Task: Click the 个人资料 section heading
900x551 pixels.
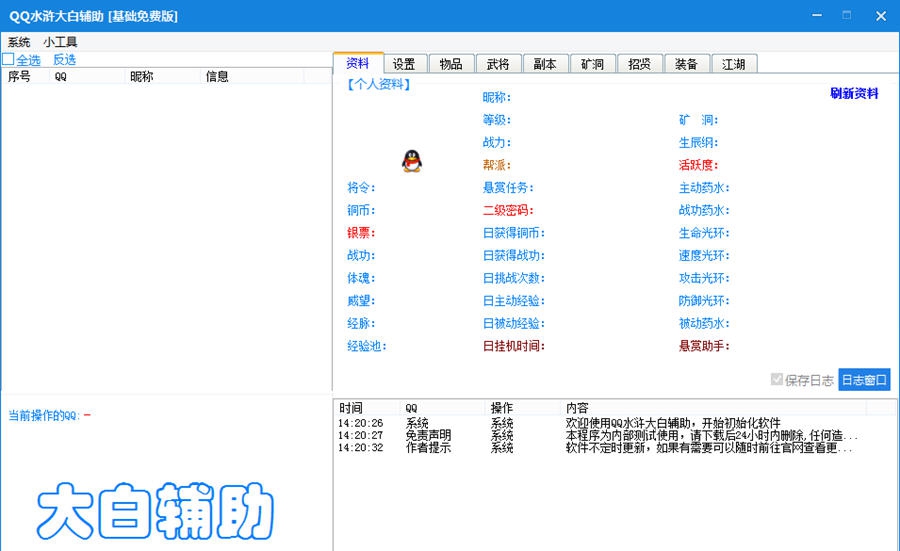Action: tap(378, 84)
